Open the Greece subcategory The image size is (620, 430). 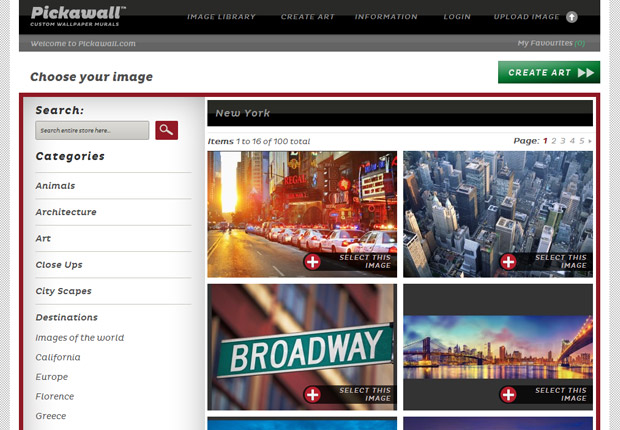(x=51, y=416)
